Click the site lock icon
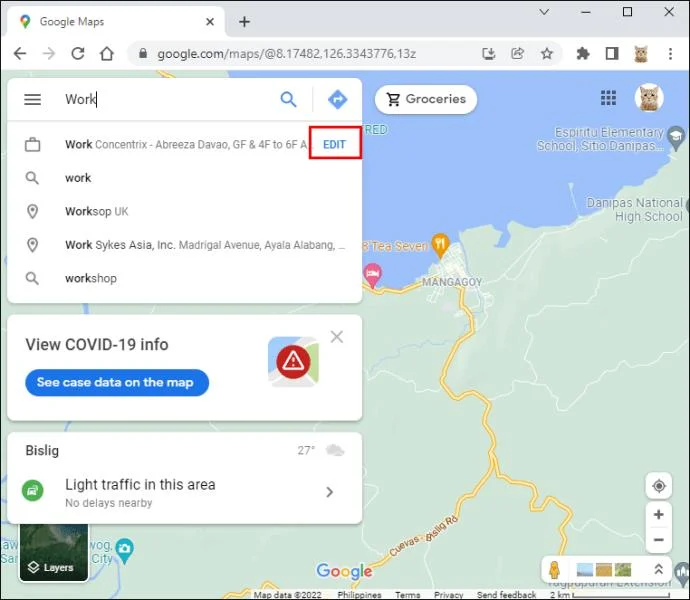Image resolution: width=690 pixels, height=600 pixels. (x=142, y=54)
